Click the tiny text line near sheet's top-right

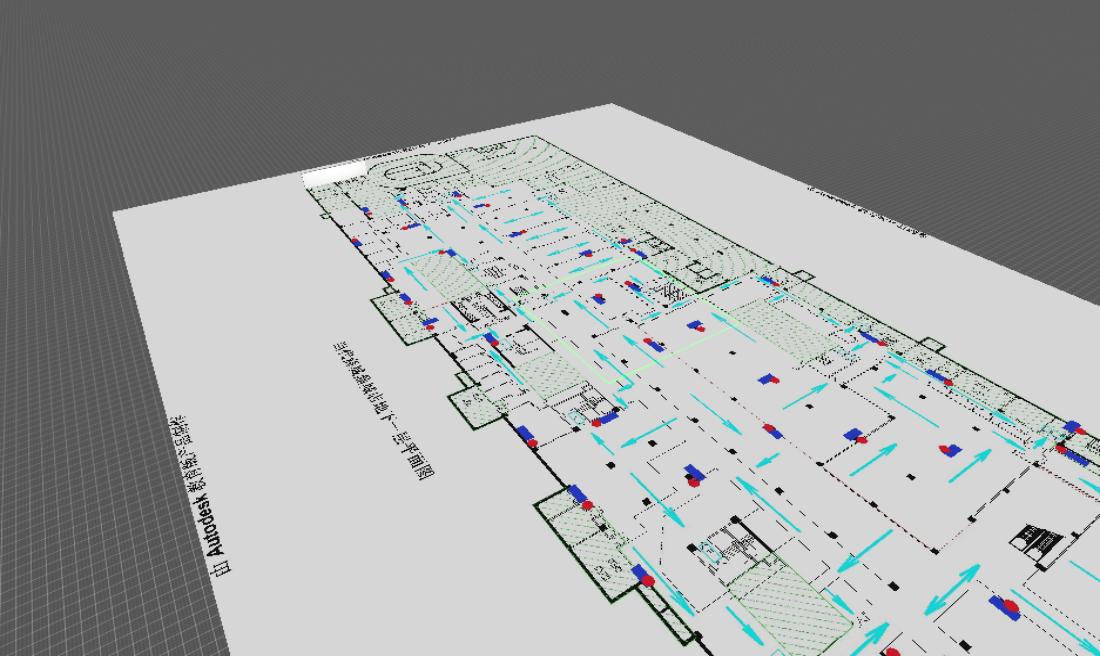tap(866, 212)
